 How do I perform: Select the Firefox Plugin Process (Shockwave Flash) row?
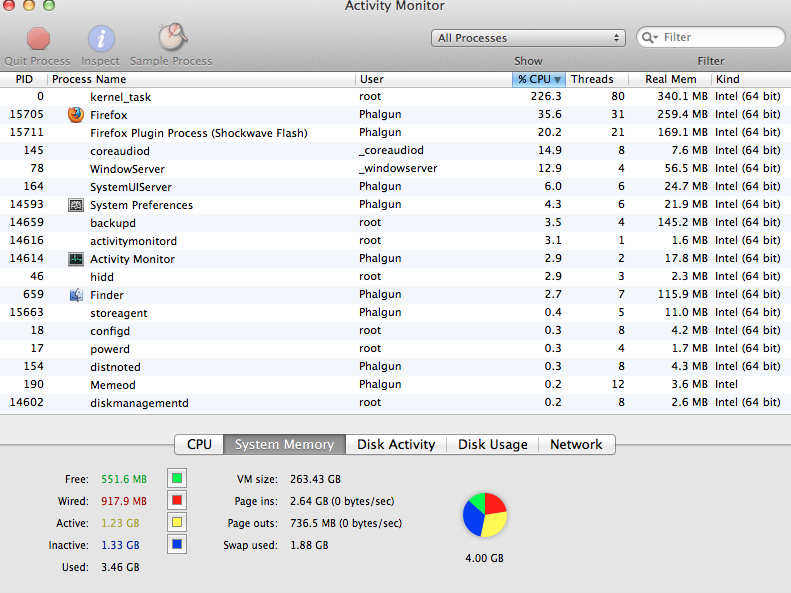(x=396, y=133)
